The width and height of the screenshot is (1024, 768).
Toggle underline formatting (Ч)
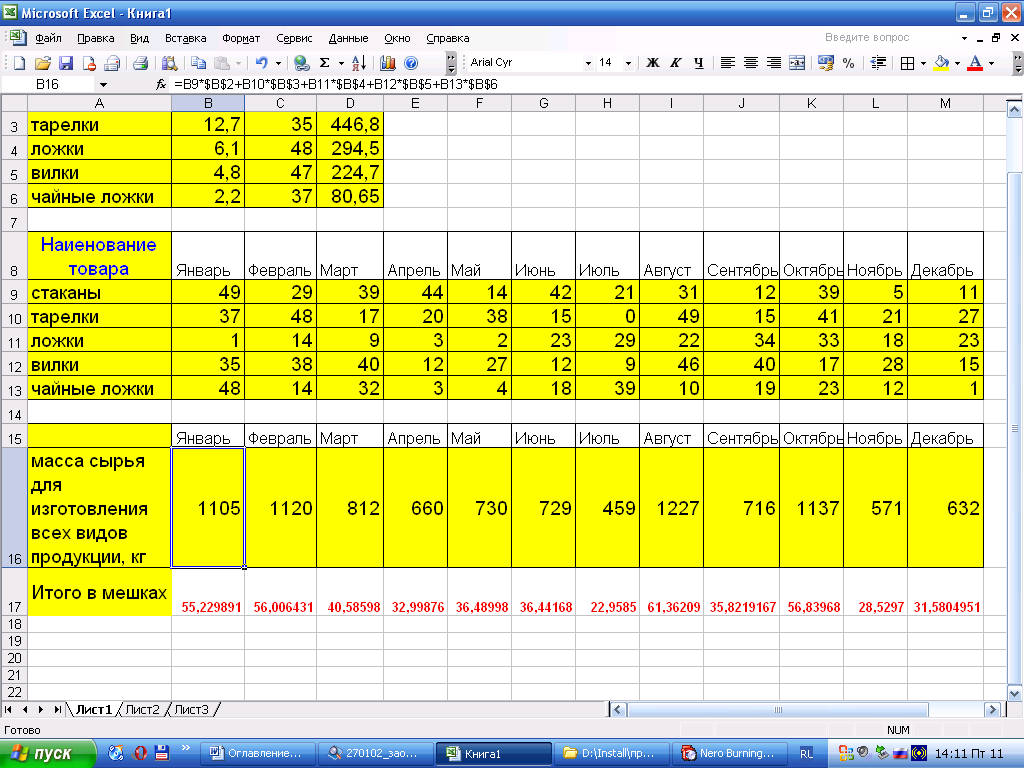(698, 63)
